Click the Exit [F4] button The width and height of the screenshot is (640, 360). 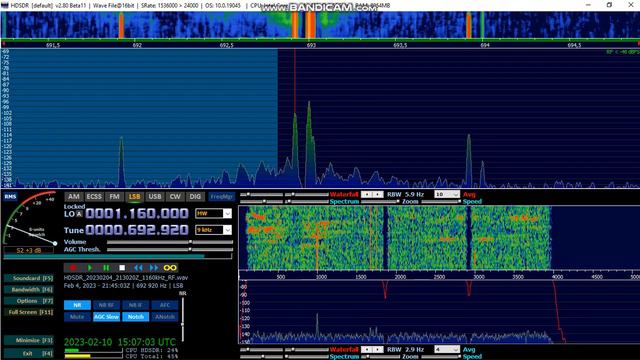pos(29,353)
